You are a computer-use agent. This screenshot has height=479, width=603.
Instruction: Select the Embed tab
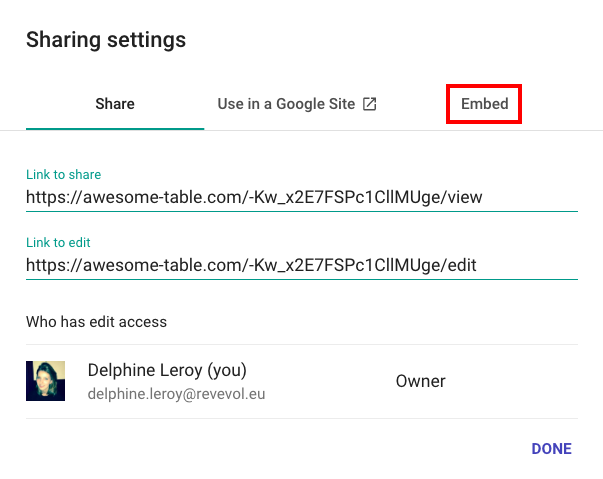[x=484, y=104]
